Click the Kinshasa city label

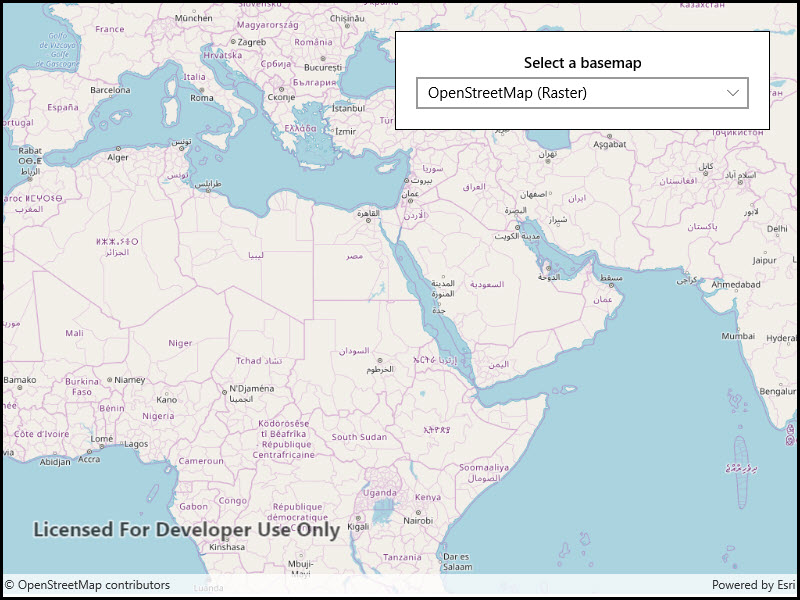227,547
